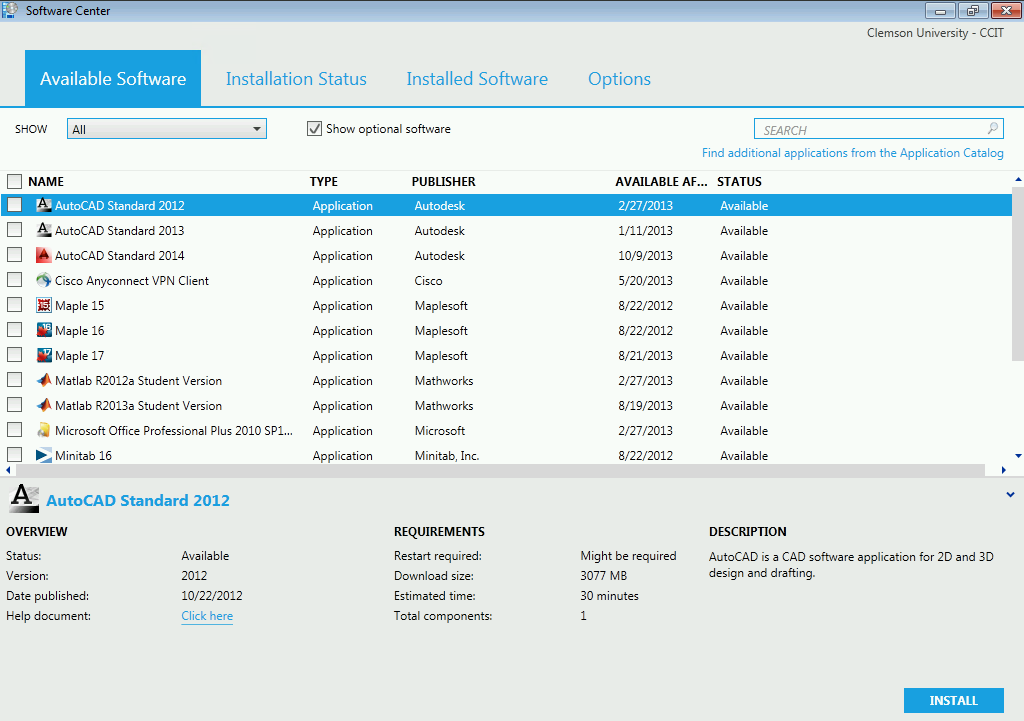Tick the Maple 17 checkbox
Screen dimensions: 1024x721
pos(14,355)
